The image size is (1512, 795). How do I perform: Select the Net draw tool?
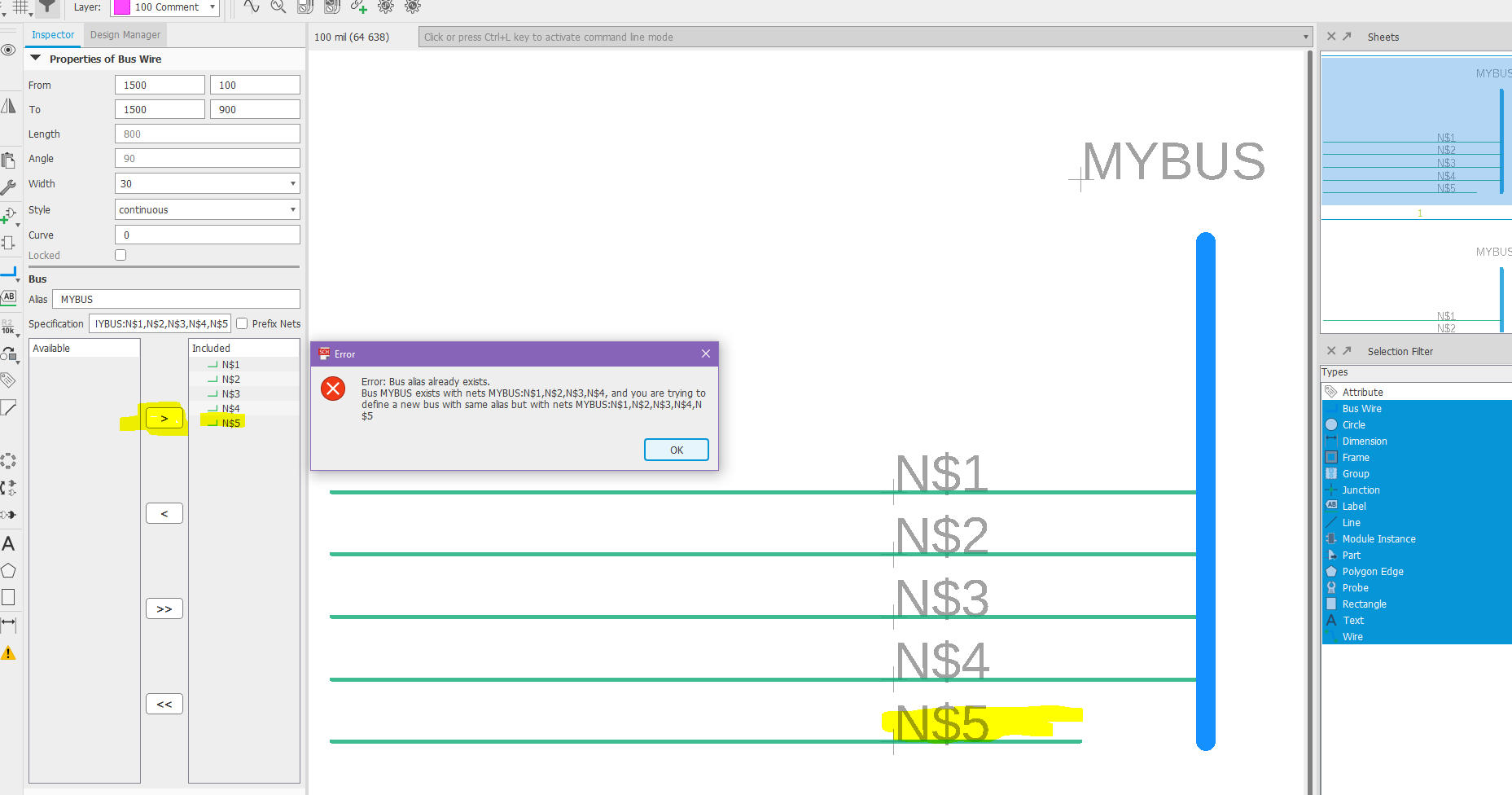pos(9,272)
